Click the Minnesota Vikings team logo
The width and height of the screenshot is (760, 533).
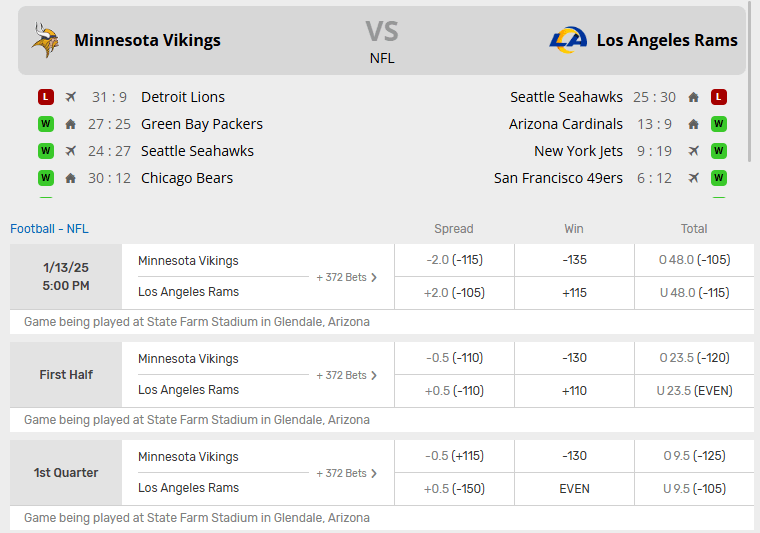click(x=45, y=40)
